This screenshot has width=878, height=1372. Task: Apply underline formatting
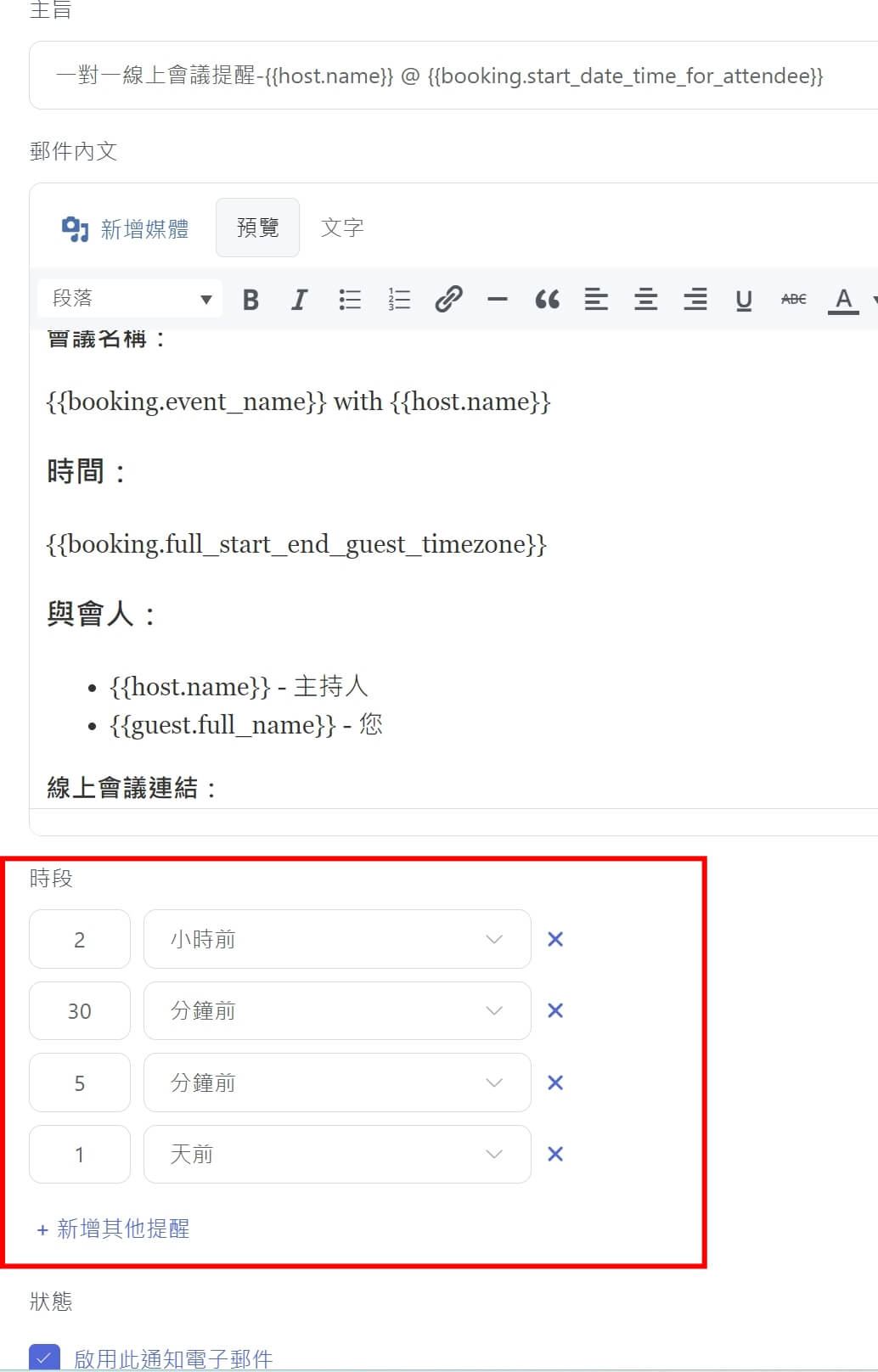pyautogui.click(x=744, y=300)
